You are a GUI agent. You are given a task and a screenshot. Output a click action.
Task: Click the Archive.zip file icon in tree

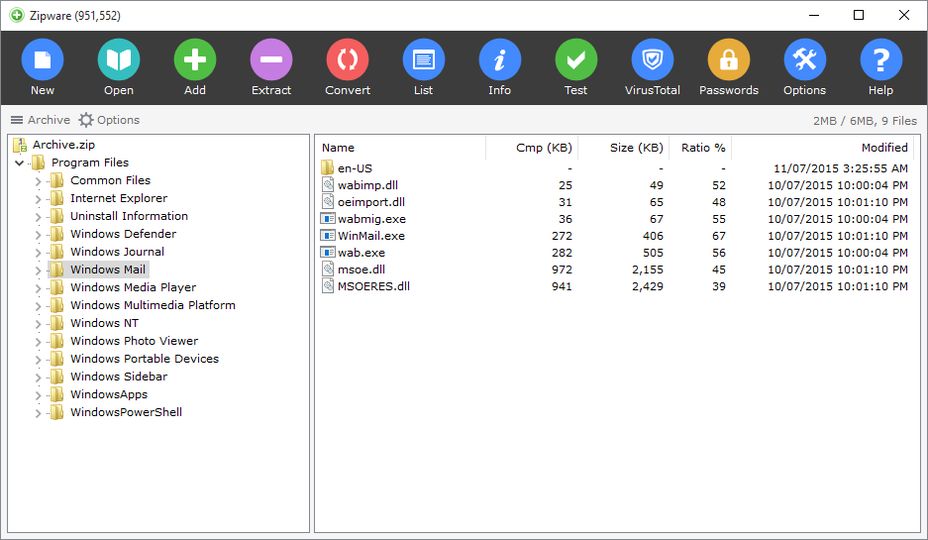21,145
